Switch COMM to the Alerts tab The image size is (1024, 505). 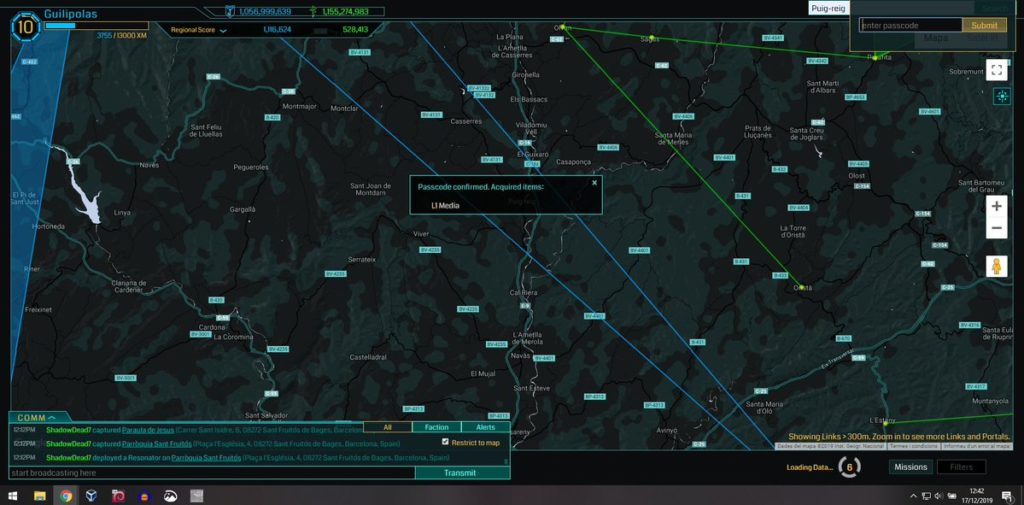coord(485,427)
